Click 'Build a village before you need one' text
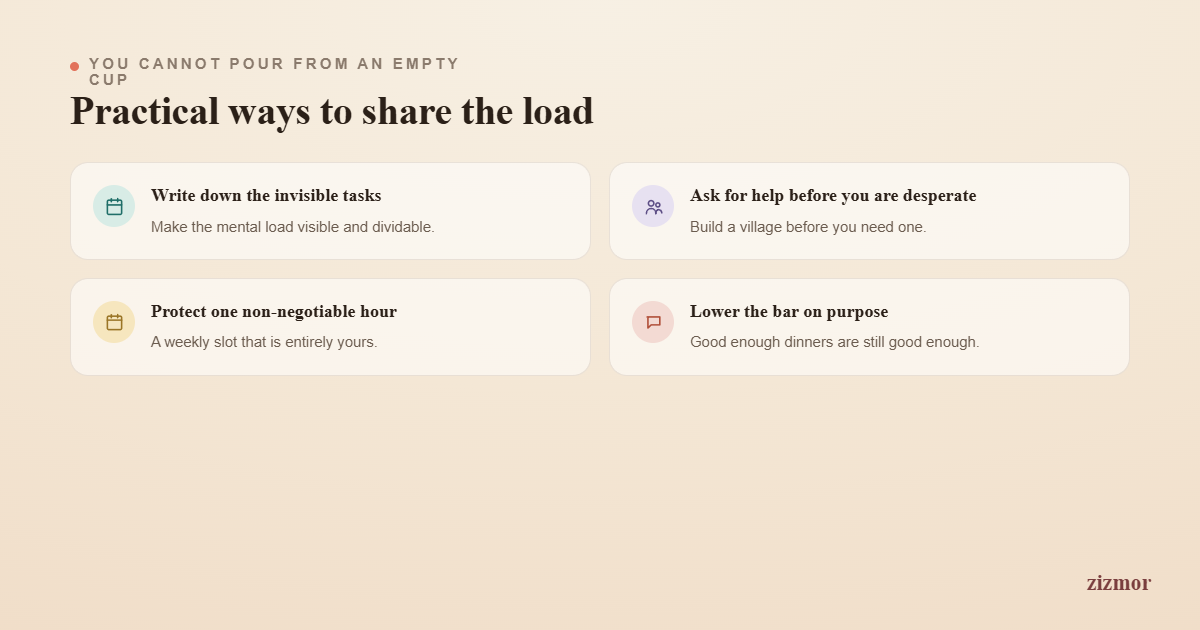Image resolution: width=1200 pixels, height=630 pixels. 808,227
